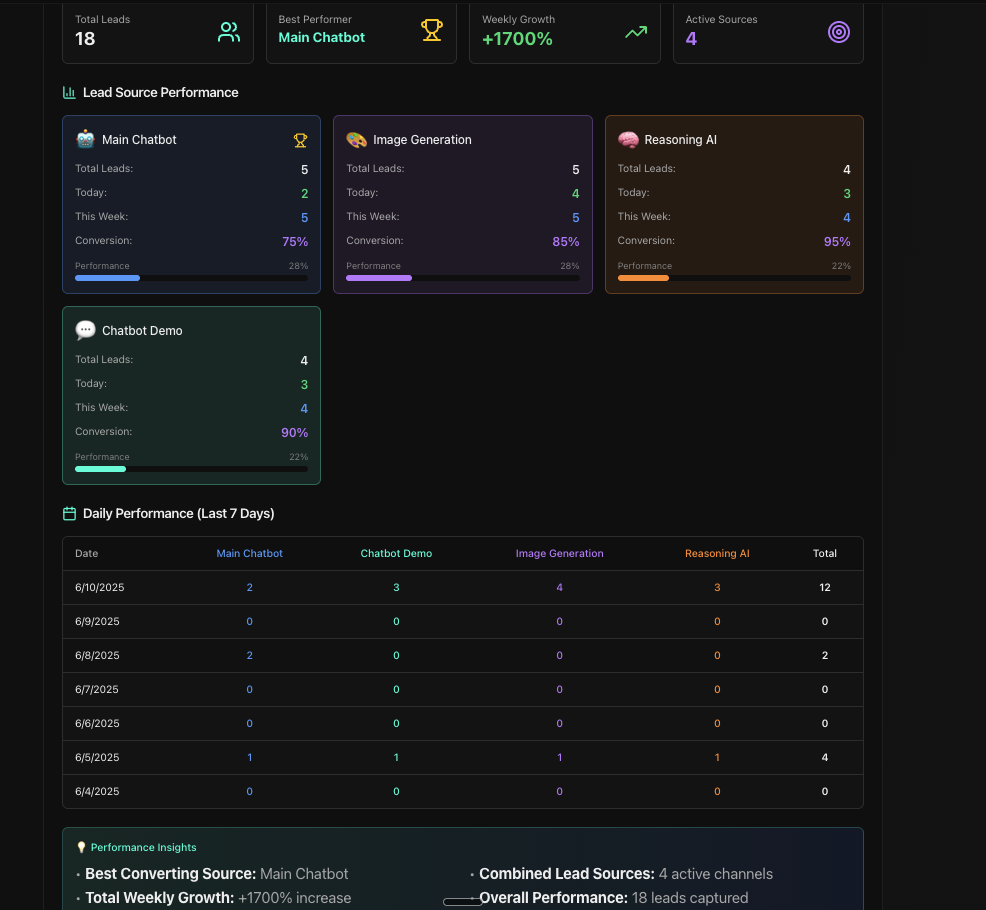The image size is (986, 910).
Task: Select the Reasoning AI column header
Action: pos(717,553)
